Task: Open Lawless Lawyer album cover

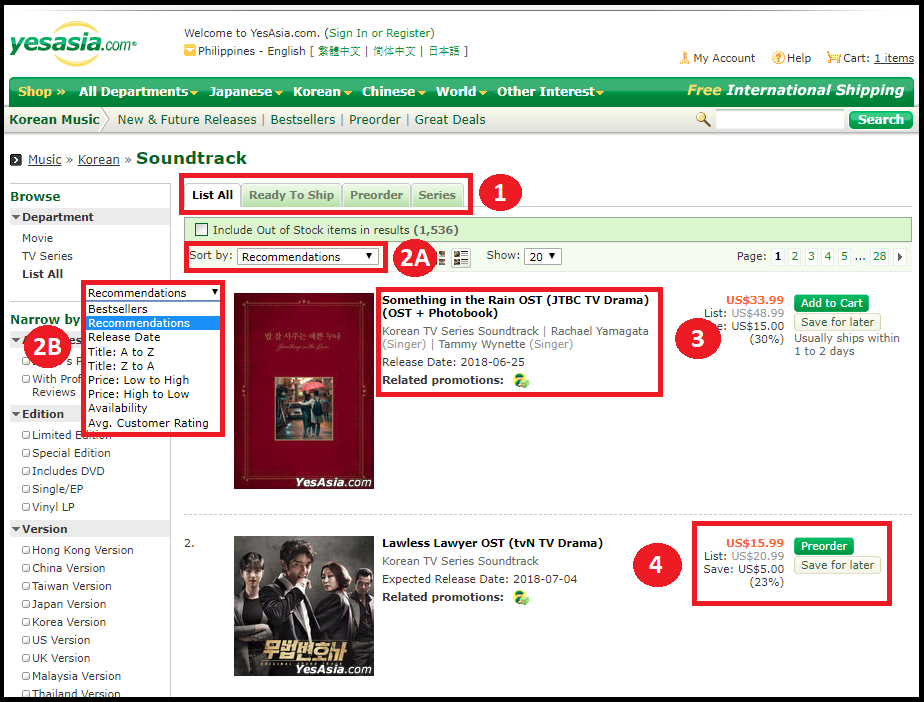Action: pyautogui.click(x=303, y=605)
